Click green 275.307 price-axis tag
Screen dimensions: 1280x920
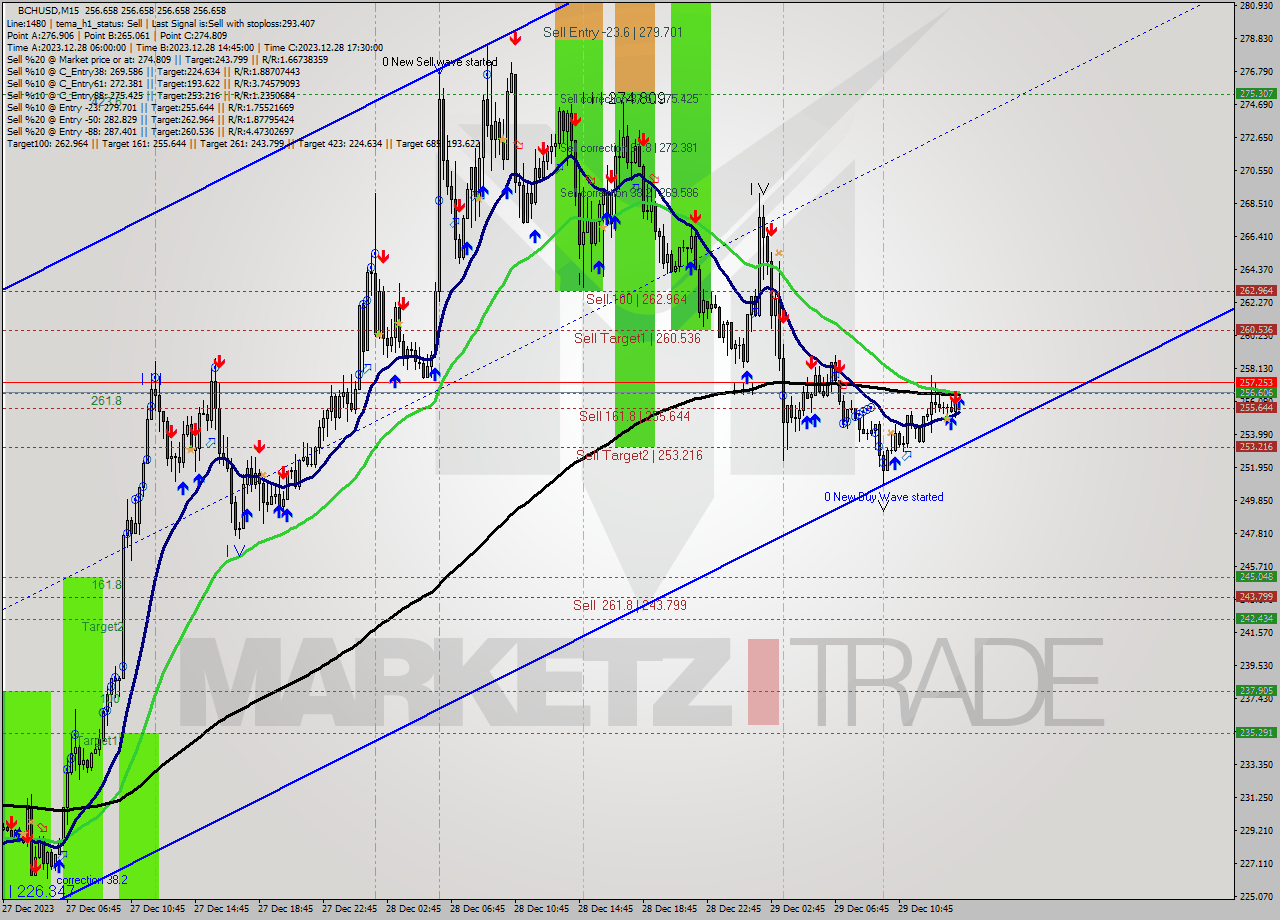(1256, 93)
